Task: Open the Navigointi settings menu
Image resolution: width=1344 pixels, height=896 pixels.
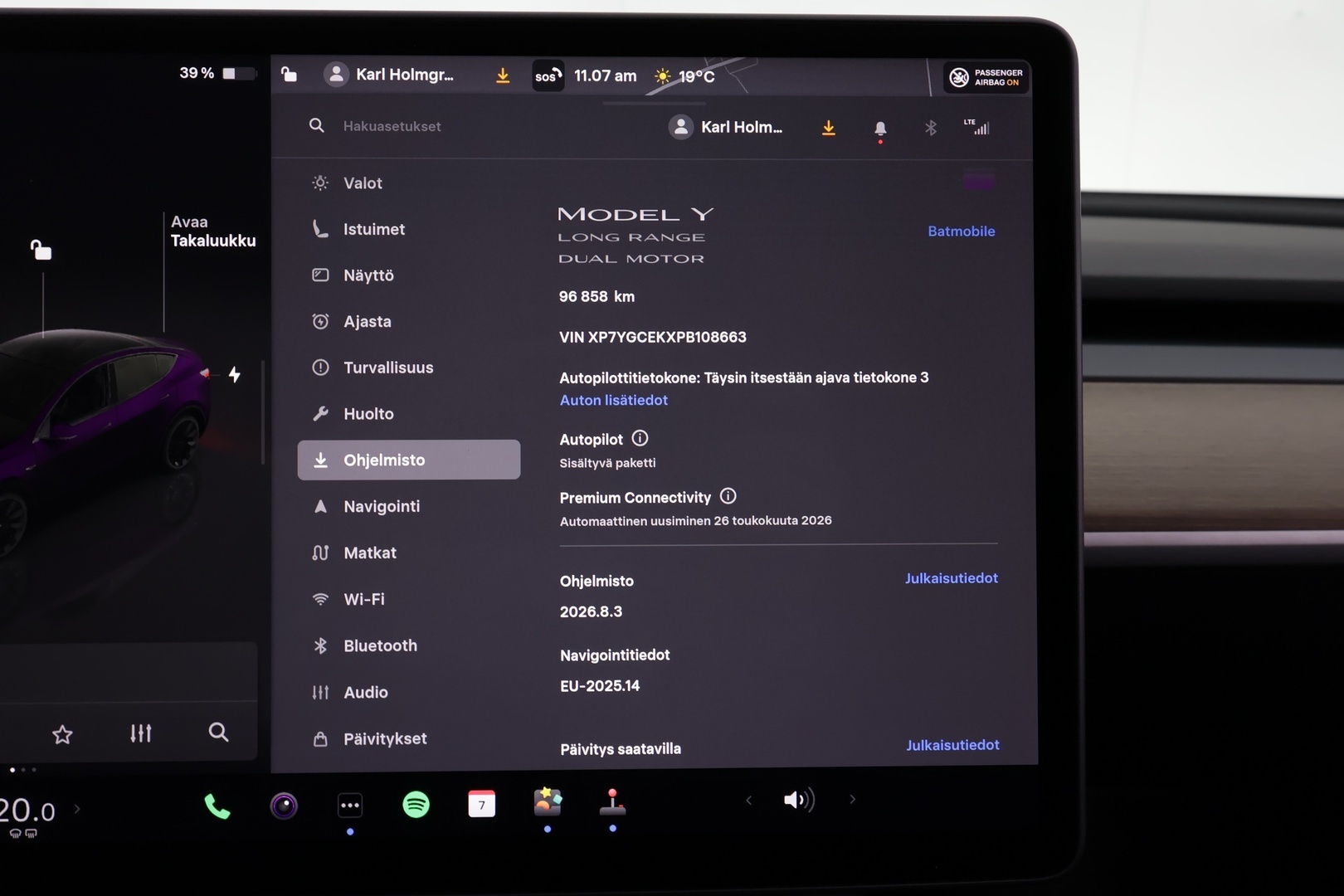Action: pos(409,506)
